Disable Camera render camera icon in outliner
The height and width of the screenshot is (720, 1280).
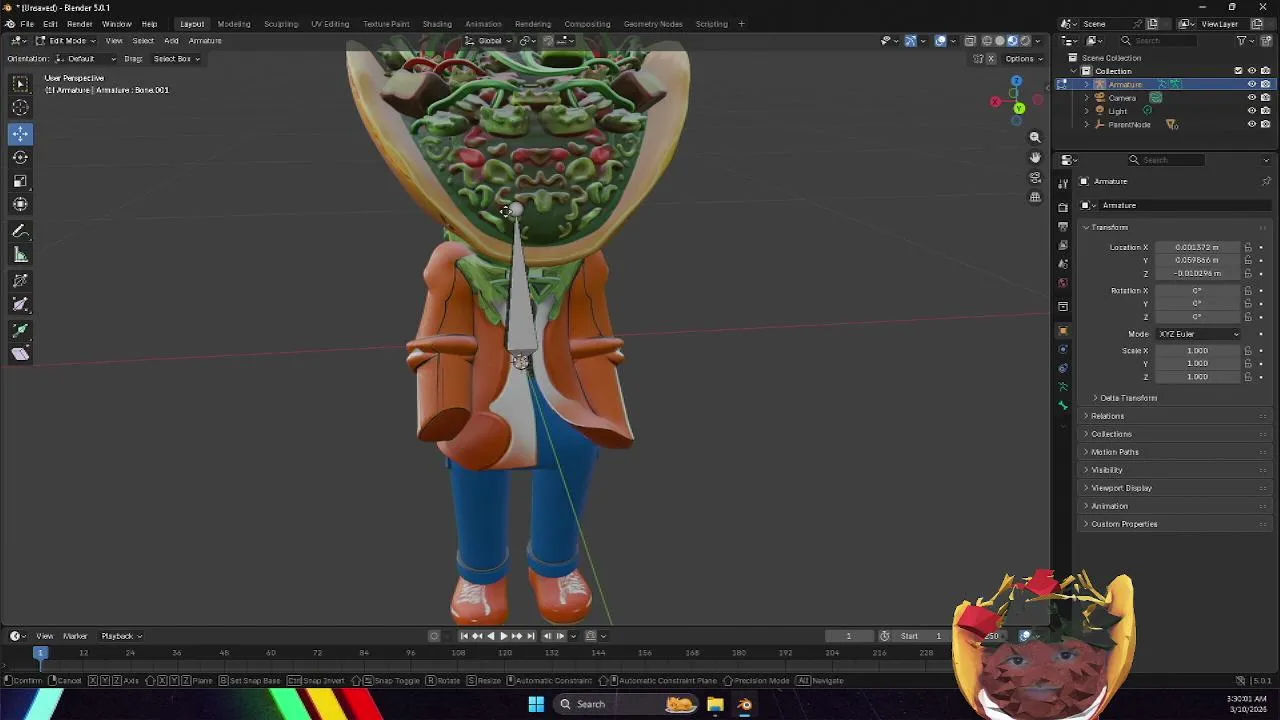coord(1265,98)
